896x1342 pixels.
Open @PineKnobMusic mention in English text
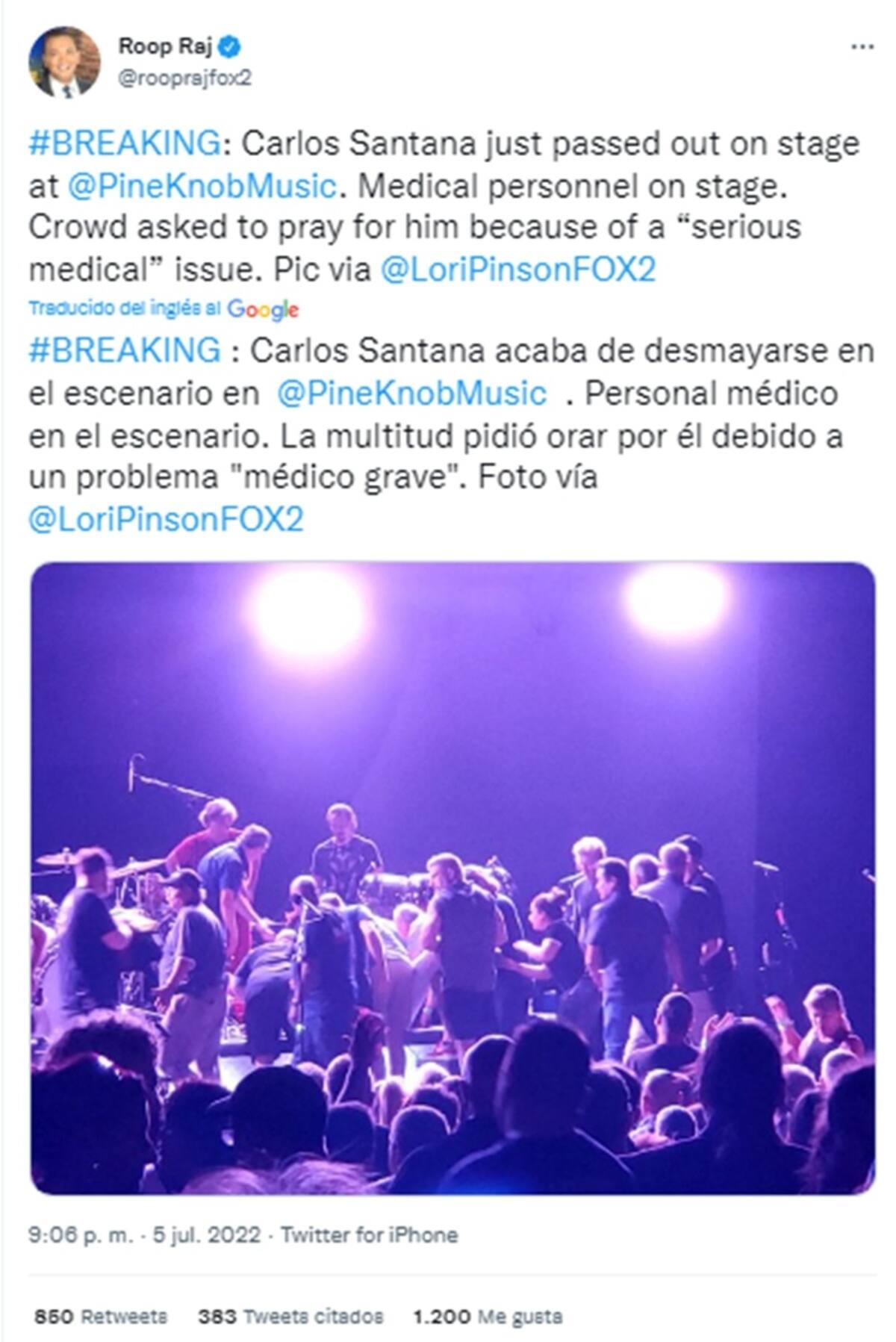202,185
